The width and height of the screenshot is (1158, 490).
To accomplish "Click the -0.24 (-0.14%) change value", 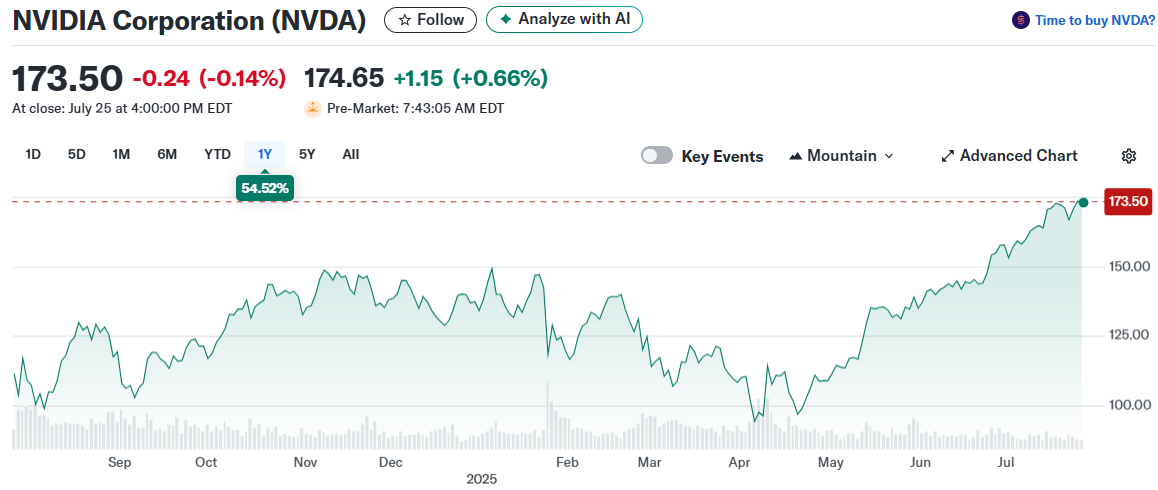I will [209, 78].
